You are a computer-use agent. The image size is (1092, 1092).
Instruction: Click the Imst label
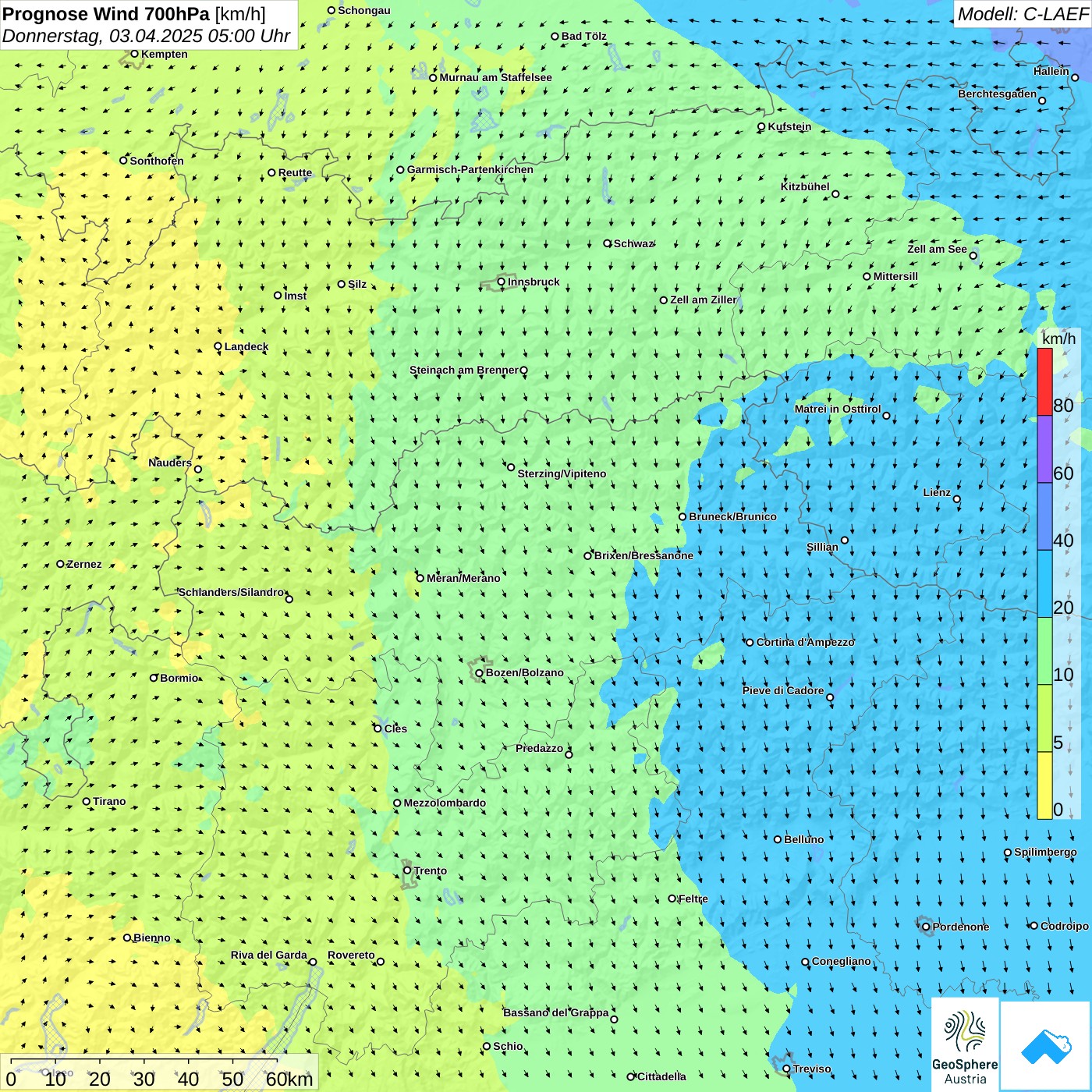[x=295, y=296]
